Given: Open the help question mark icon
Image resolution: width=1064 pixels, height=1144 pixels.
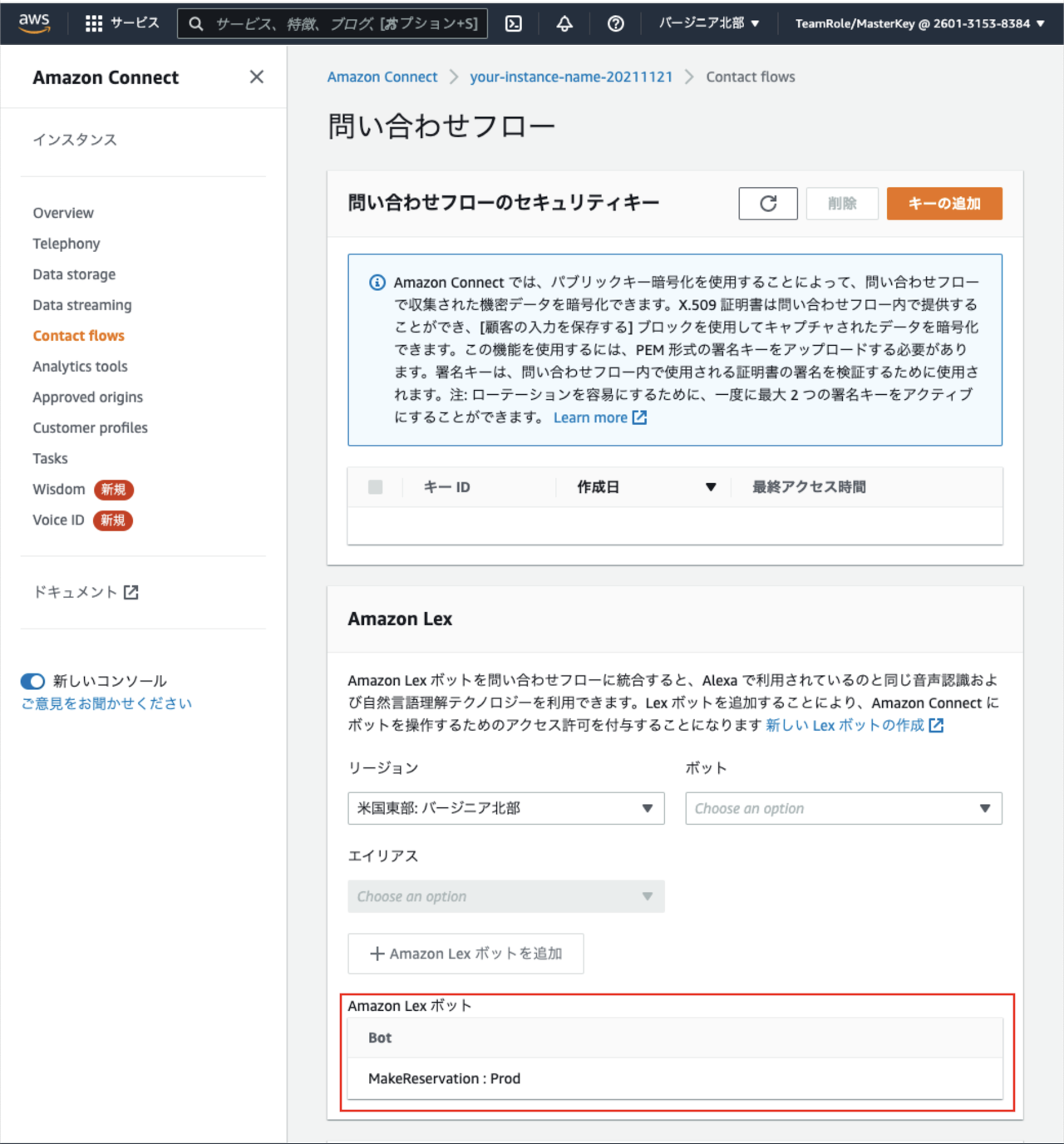Looking at the screenshot, I should 615,23.
